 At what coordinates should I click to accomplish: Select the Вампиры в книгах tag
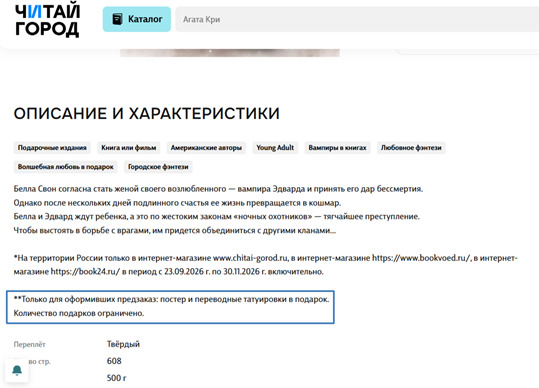pos(338,148)
